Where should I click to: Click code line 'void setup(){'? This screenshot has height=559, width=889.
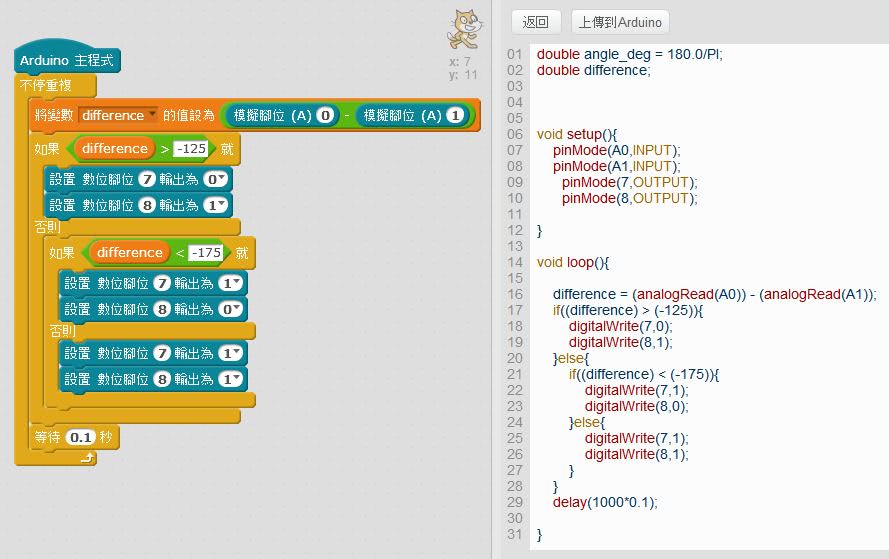[577, 134]
